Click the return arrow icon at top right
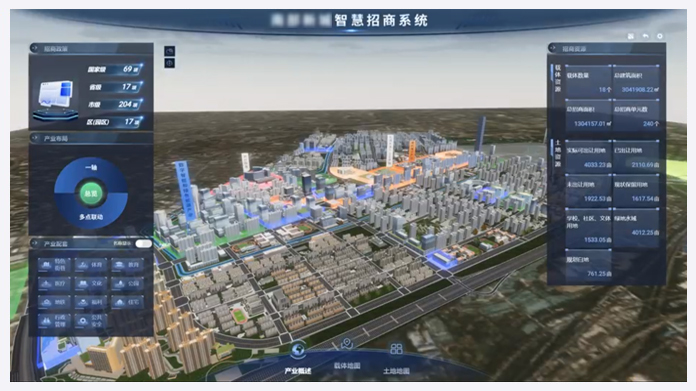This screenshot has width=696, height=391. 645,36
